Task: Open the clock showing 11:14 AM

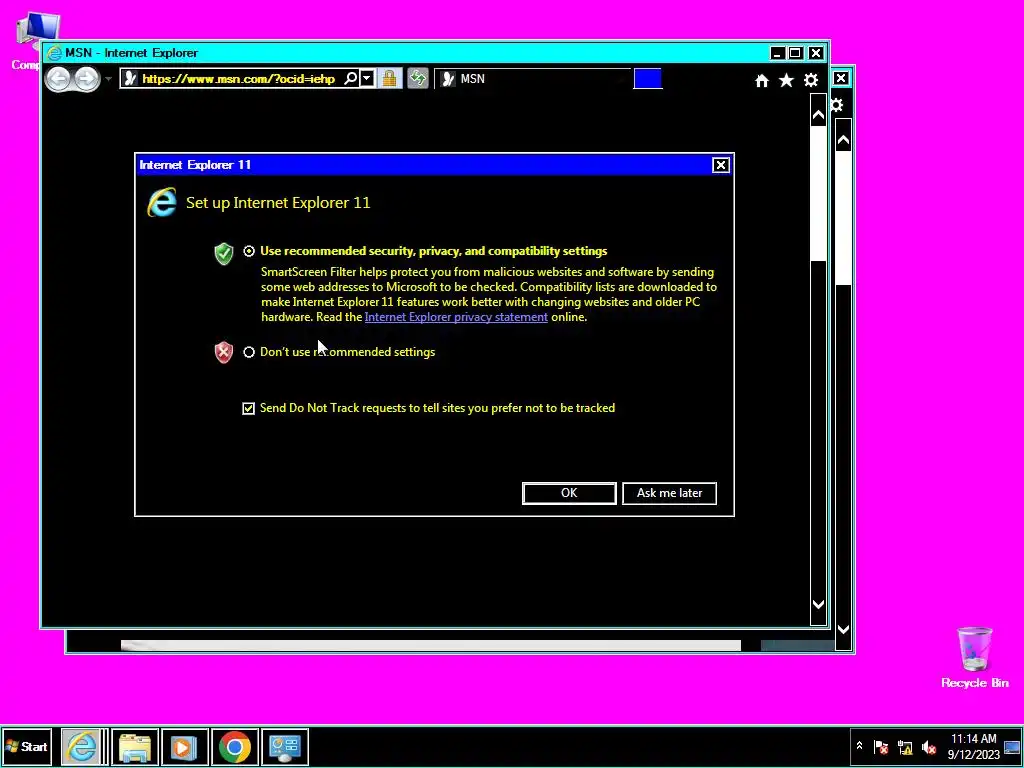Action: click(x=974, y=746)
